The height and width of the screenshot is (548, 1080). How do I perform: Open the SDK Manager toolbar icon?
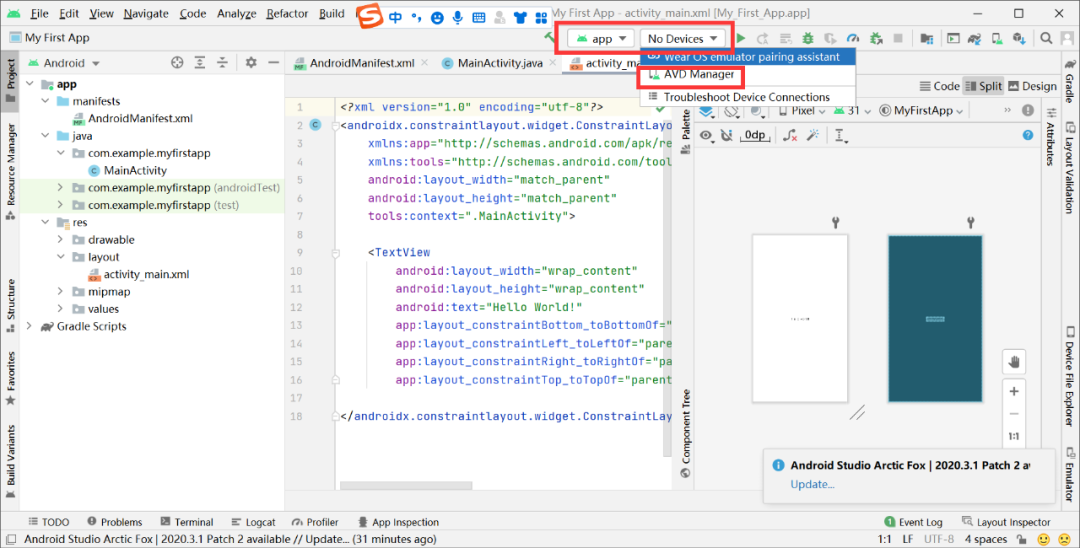tap(1019, 39)
